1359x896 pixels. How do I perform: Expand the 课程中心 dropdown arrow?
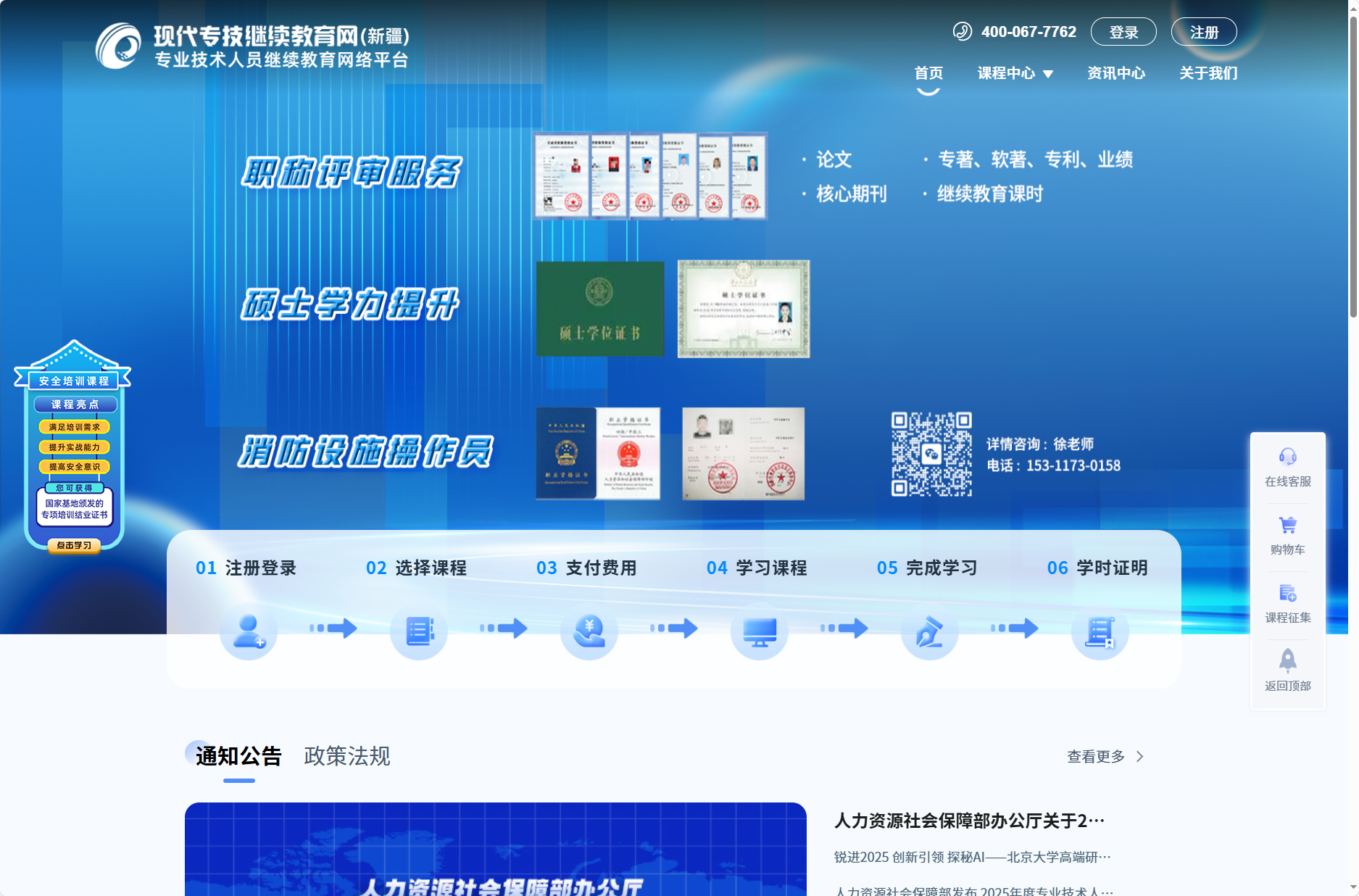(x=1048, y=74)
